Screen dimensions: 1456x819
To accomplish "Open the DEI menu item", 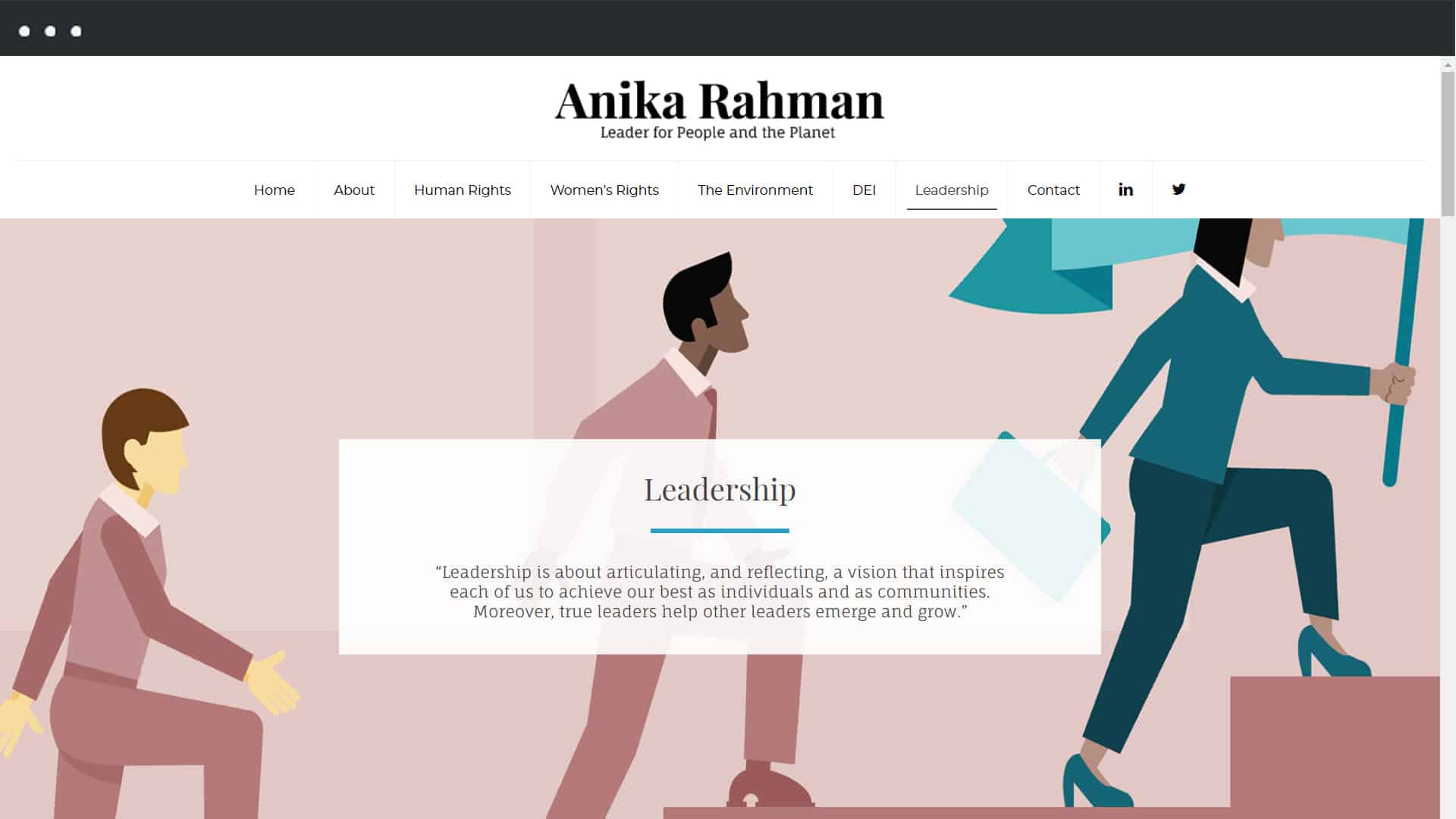I will pyautogui.click(x=864, y=190).
